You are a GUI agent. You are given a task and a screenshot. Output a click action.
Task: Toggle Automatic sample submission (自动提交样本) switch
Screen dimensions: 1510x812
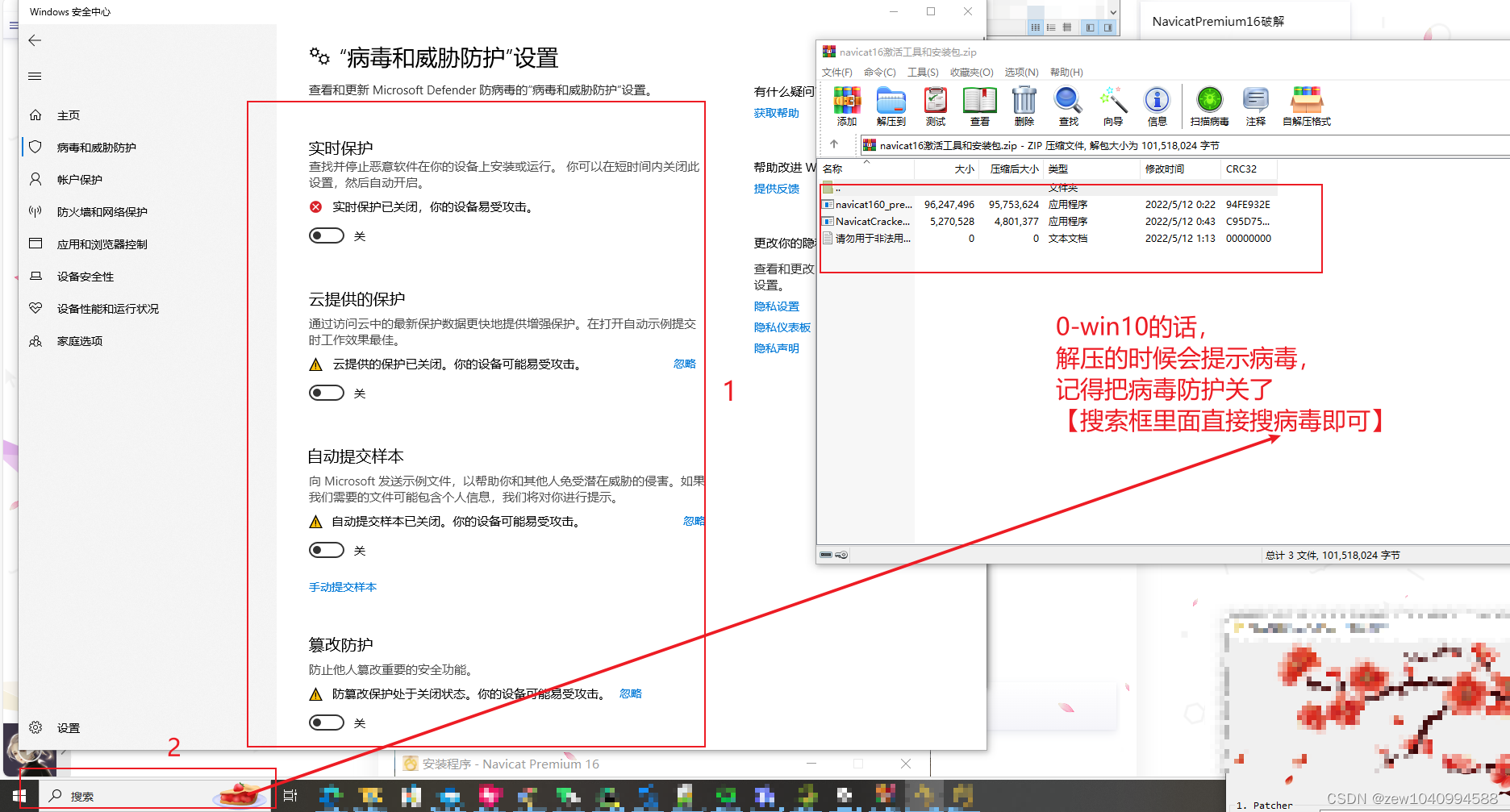(327, 550)
